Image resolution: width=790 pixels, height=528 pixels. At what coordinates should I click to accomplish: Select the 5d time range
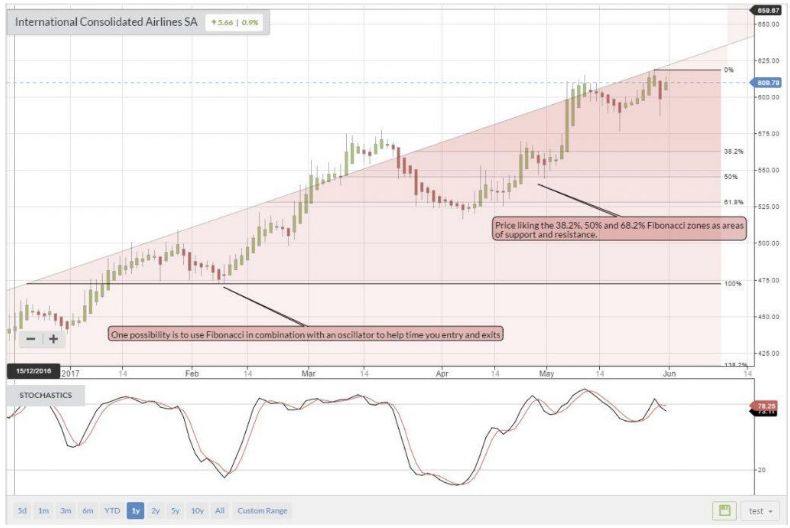[x=22, y=511]
